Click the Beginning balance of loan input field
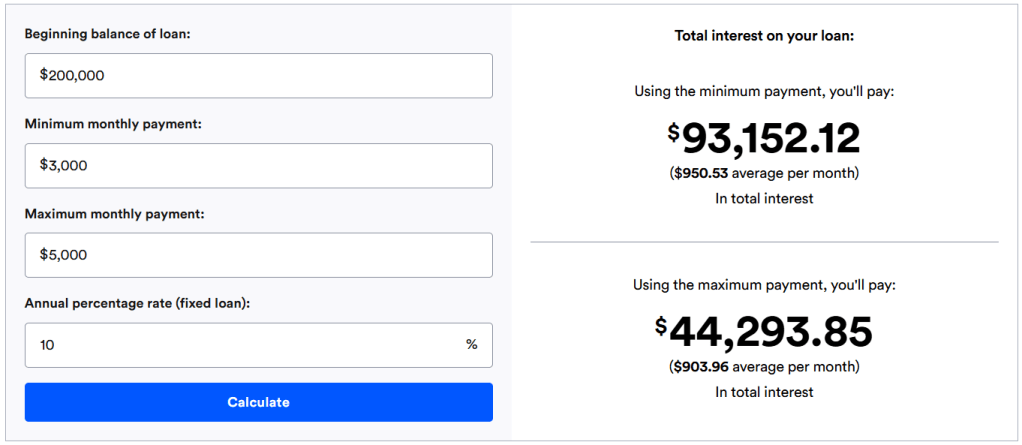 tap(258, 76)
